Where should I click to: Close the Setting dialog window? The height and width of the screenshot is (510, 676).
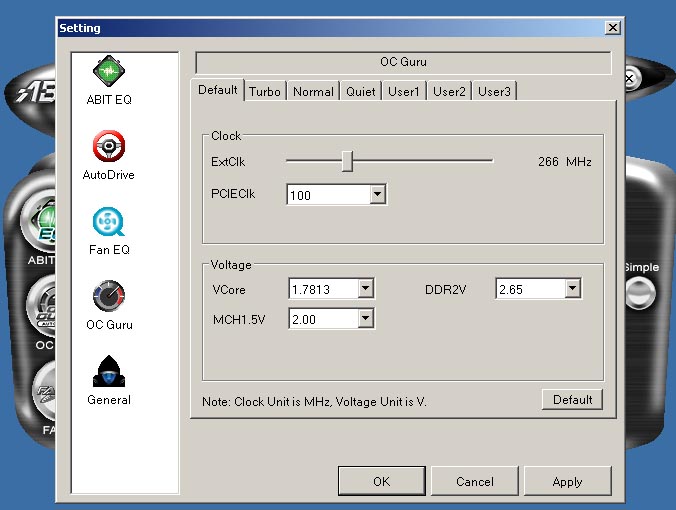[613, 28]
